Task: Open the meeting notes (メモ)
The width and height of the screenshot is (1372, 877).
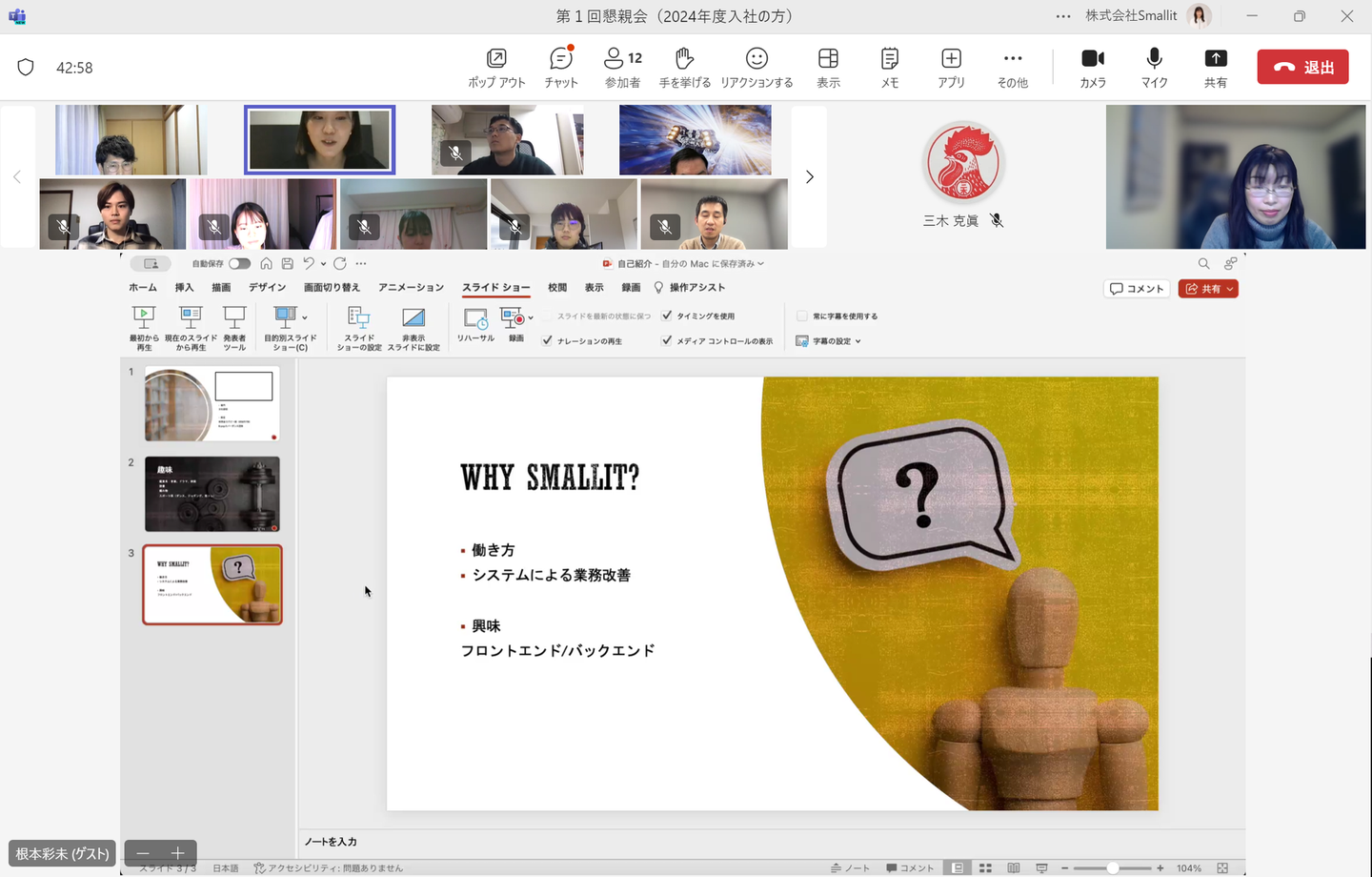Action: pos(889,68)
